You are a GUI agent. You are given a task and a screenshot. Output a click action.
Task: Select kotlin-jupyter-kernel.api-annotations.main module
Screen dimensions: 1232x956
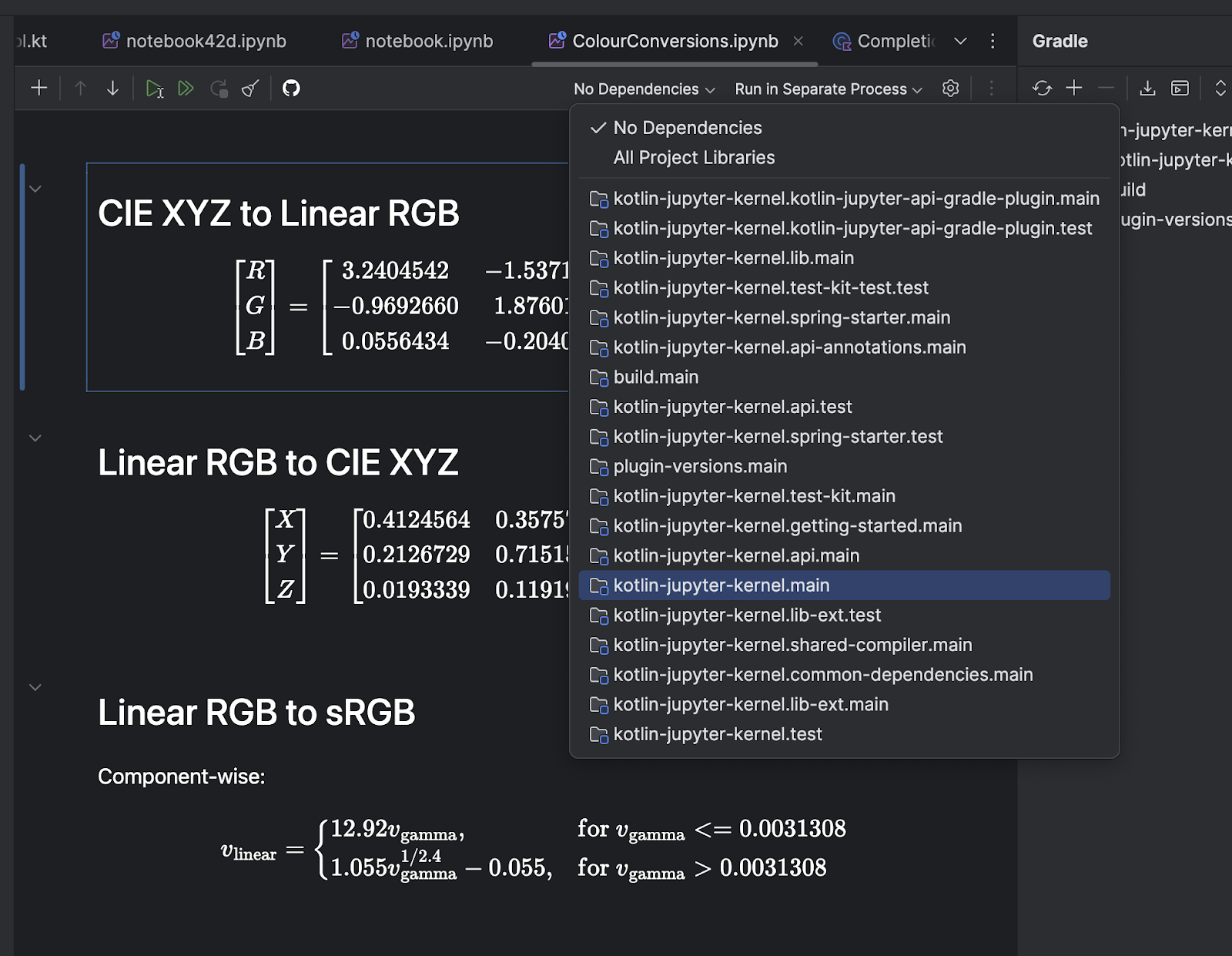tap(844, 347)
